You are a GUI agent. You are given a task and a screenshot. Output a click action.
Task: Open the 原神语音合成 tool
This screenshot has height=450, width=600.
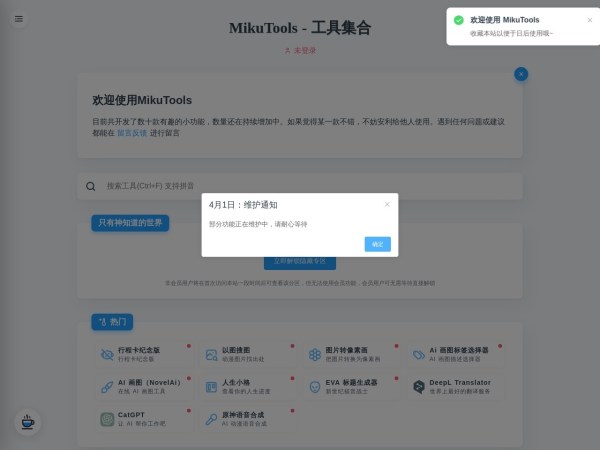point(245,419)
